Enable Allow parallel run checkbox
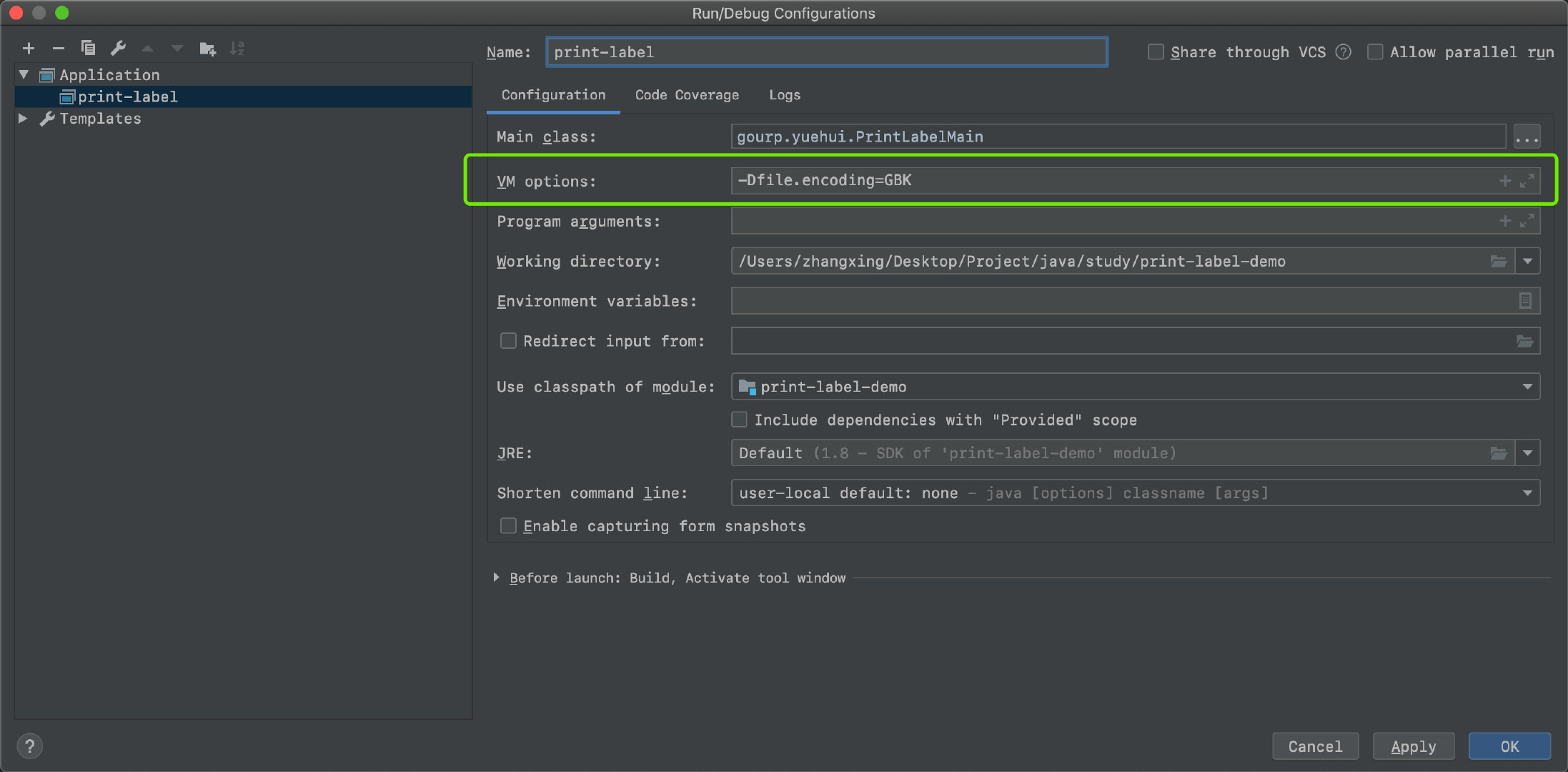Screen dimensions: 1568x772 tap(1377, 52)
